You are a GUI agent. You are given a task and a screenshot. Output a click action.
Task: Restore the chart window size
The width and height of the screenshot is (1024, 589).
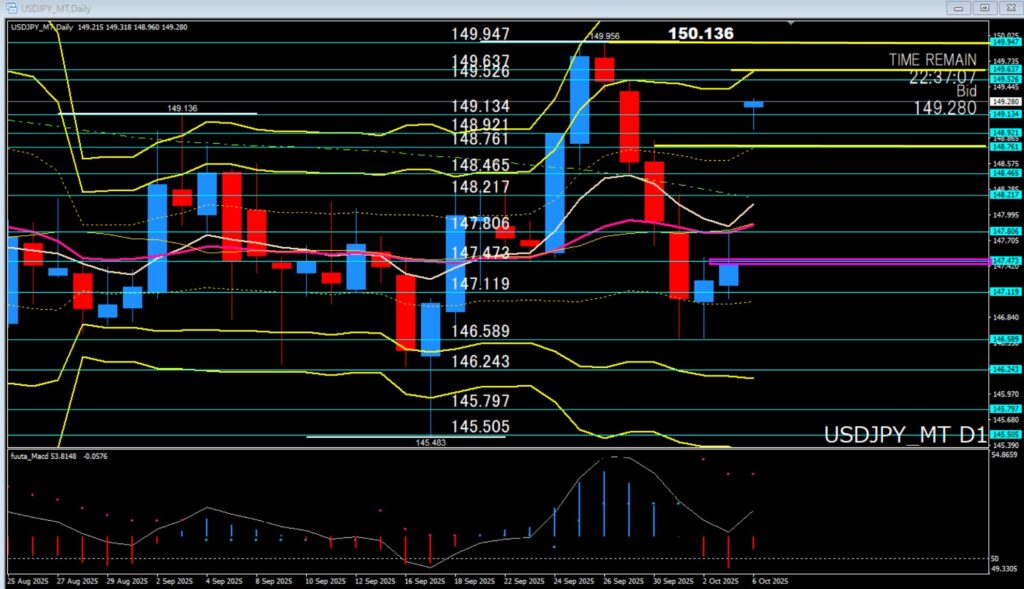click(985, 8)
